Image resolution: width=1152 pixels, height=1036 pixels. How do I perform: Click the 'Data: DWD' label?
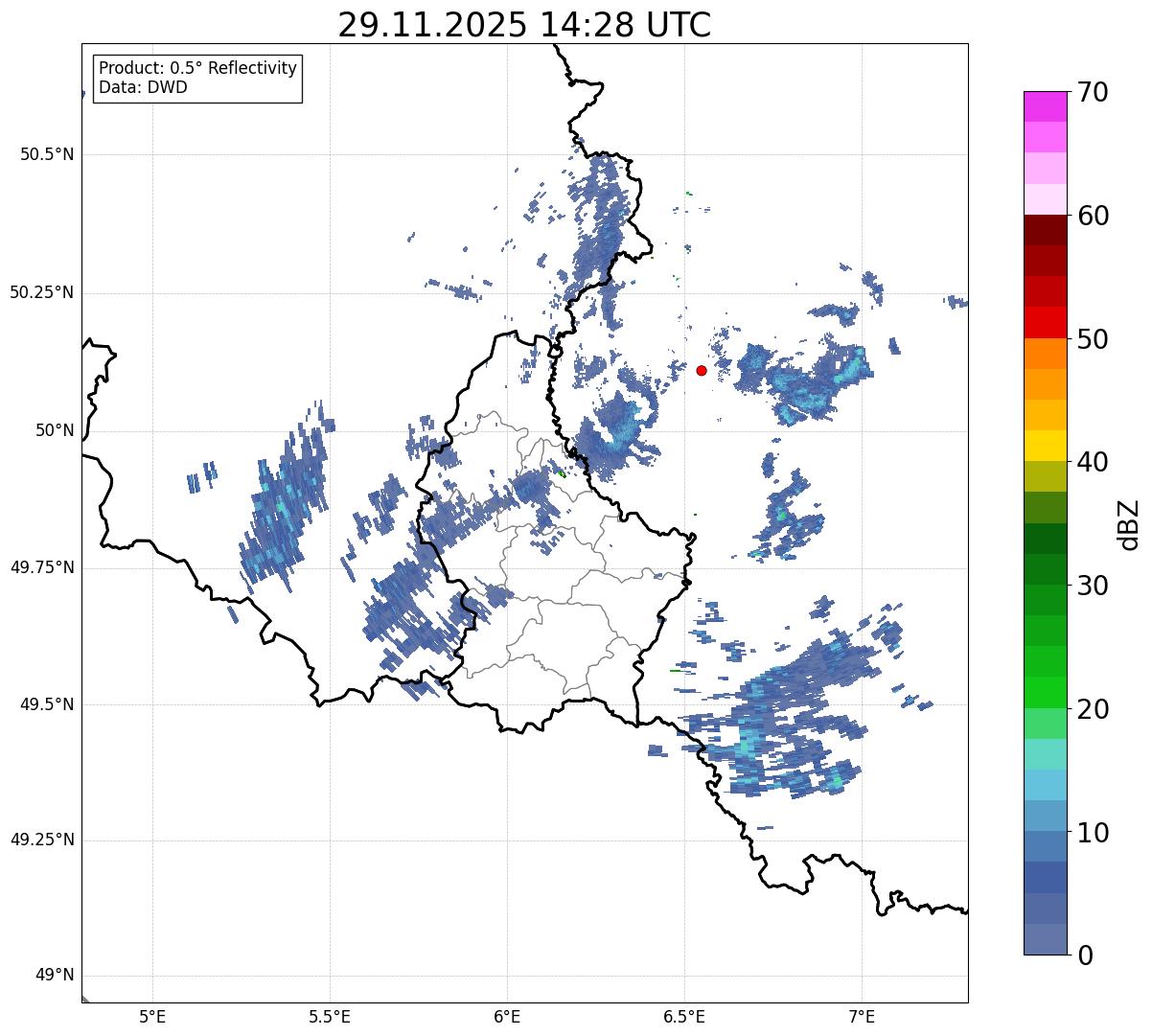(x=143, y=87)
